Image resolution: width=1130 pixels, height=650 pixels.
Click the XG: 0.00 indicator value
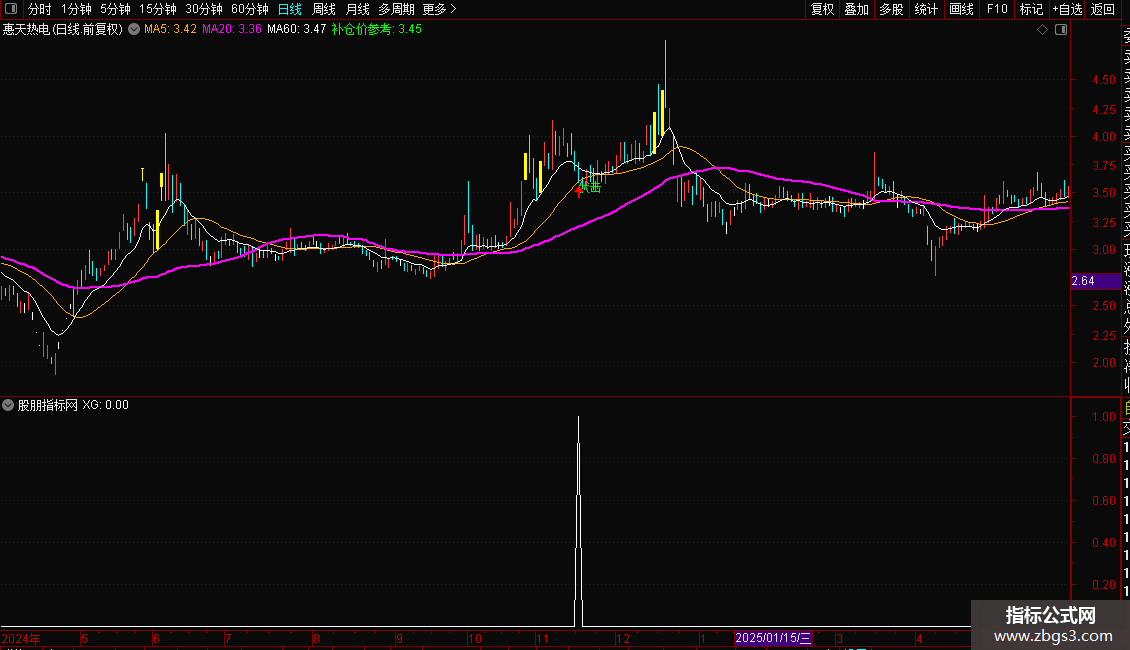point(105,405)
